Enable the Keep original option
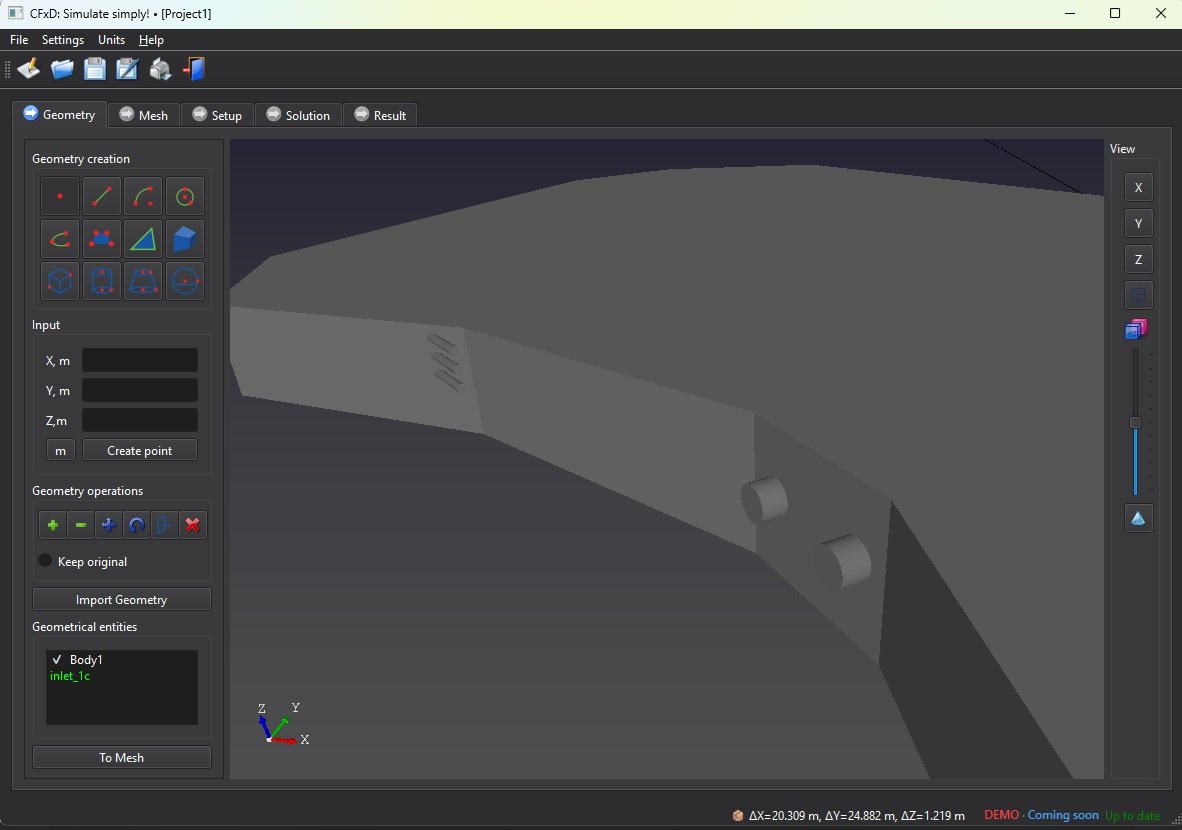This screenshot has width=1182, height=830. click(45, 561)
